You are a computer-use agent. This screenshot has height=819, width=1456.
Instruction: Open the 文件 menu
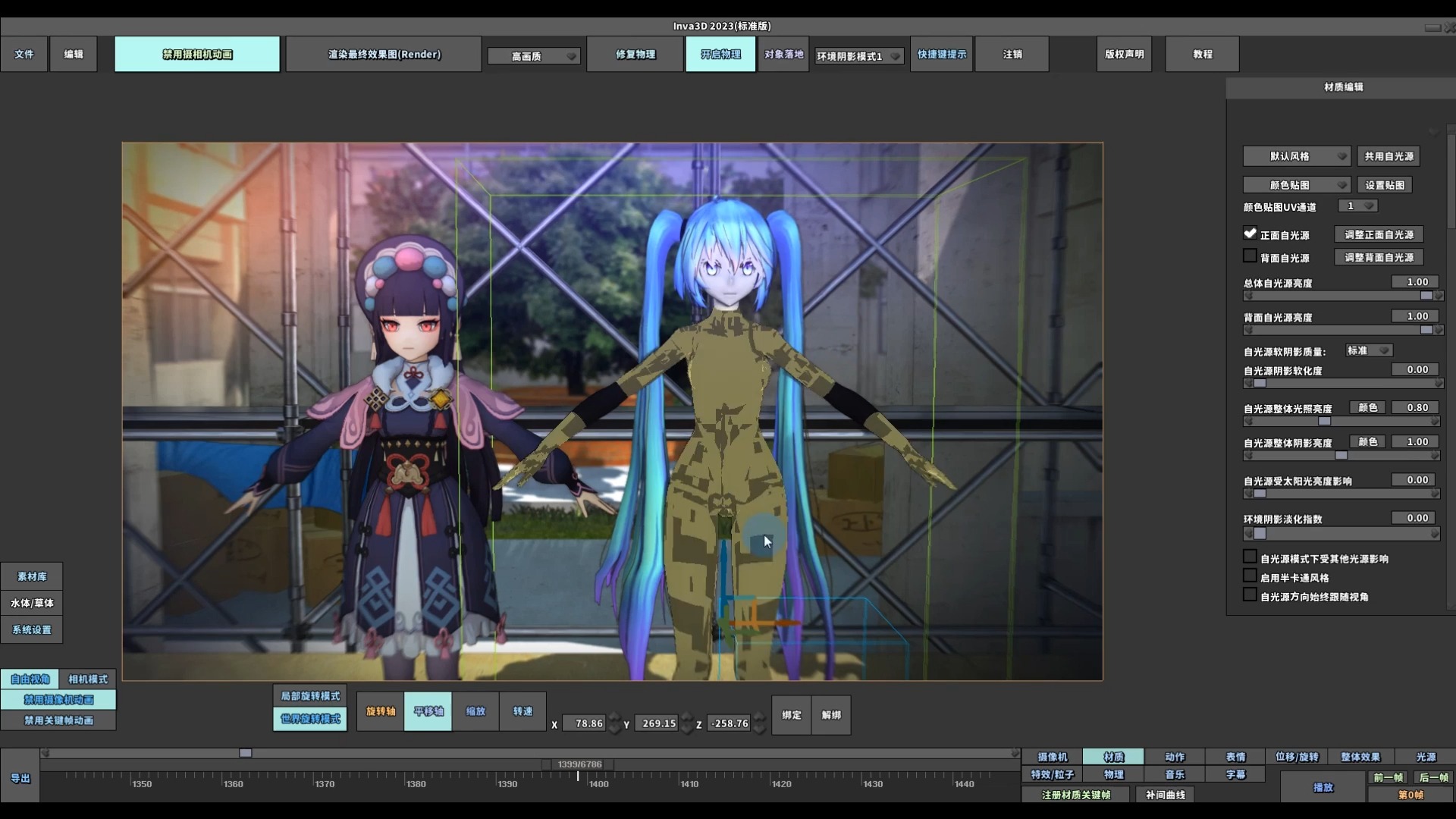24,55
